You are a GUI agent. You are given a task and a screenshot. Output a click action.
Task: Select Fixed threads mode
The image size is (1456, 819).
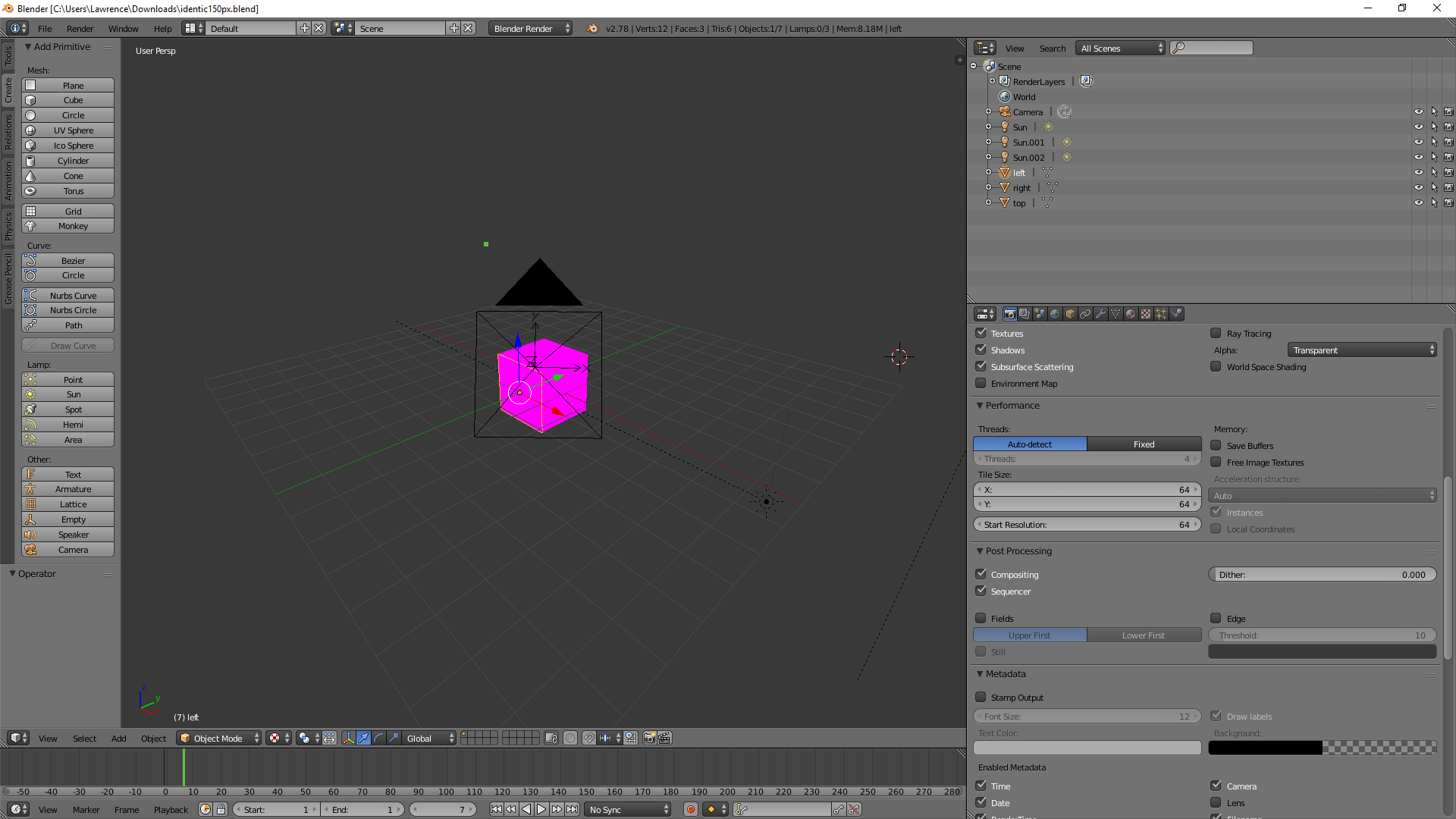(1144, 444)
